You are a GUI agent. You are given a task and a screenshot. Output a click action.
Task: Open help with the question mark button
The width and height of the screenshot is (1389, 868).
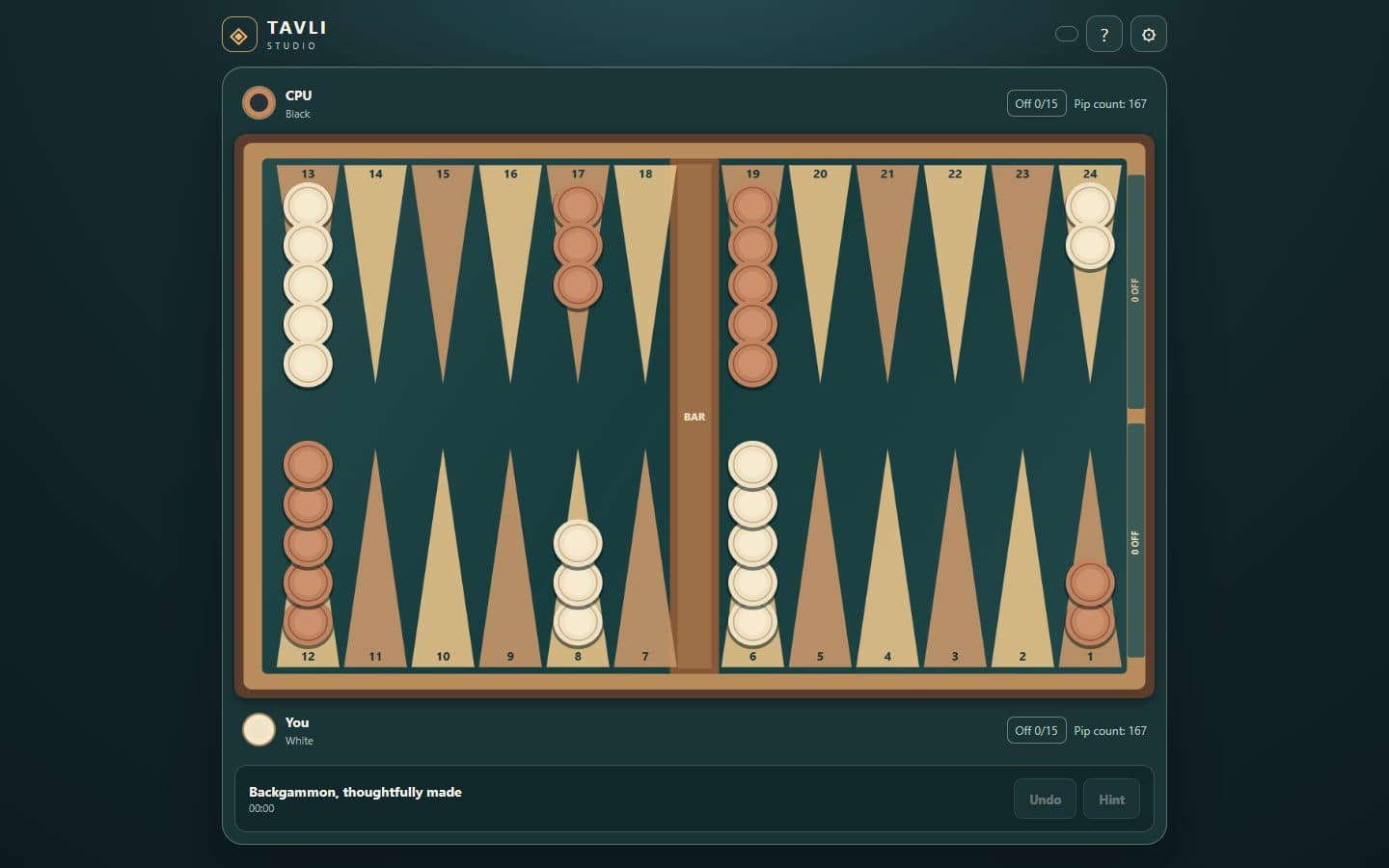(x=1104, y=35)
